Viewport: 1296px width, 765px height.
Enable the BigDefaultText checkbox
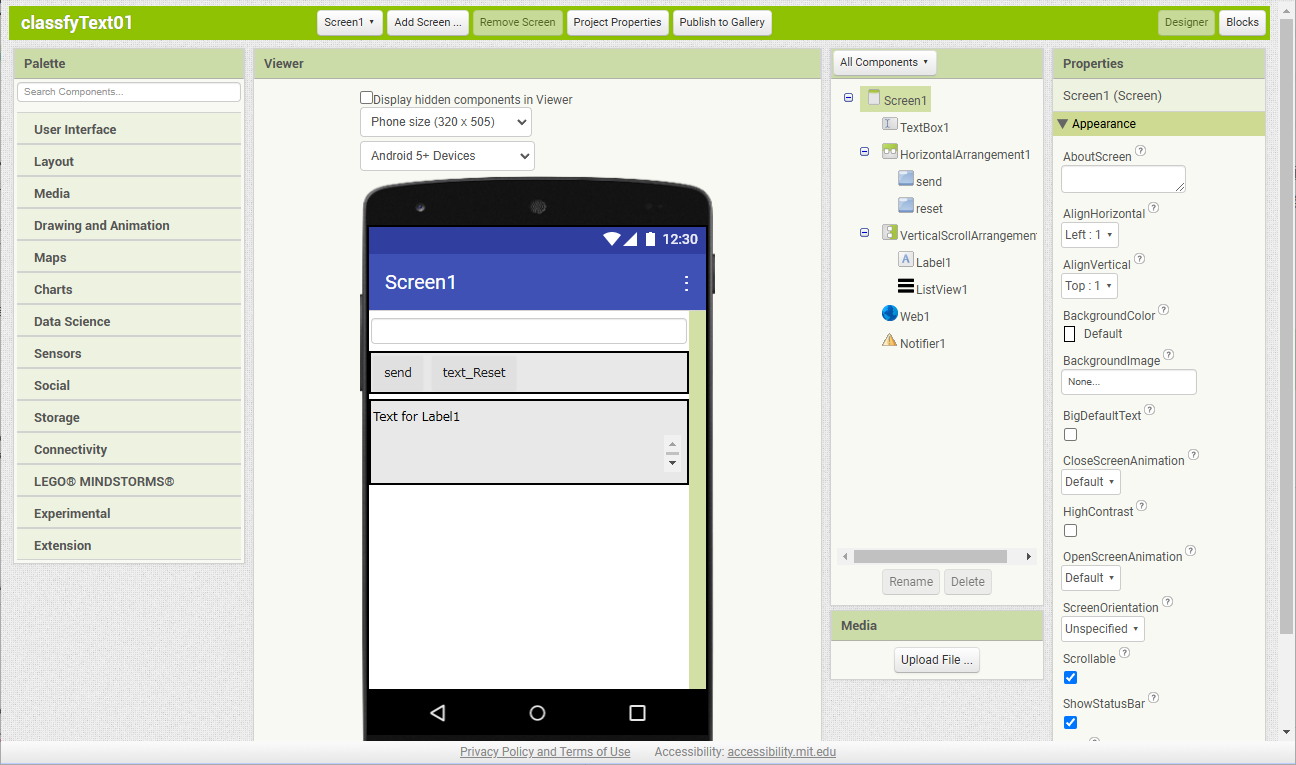tap(1070, 435)
